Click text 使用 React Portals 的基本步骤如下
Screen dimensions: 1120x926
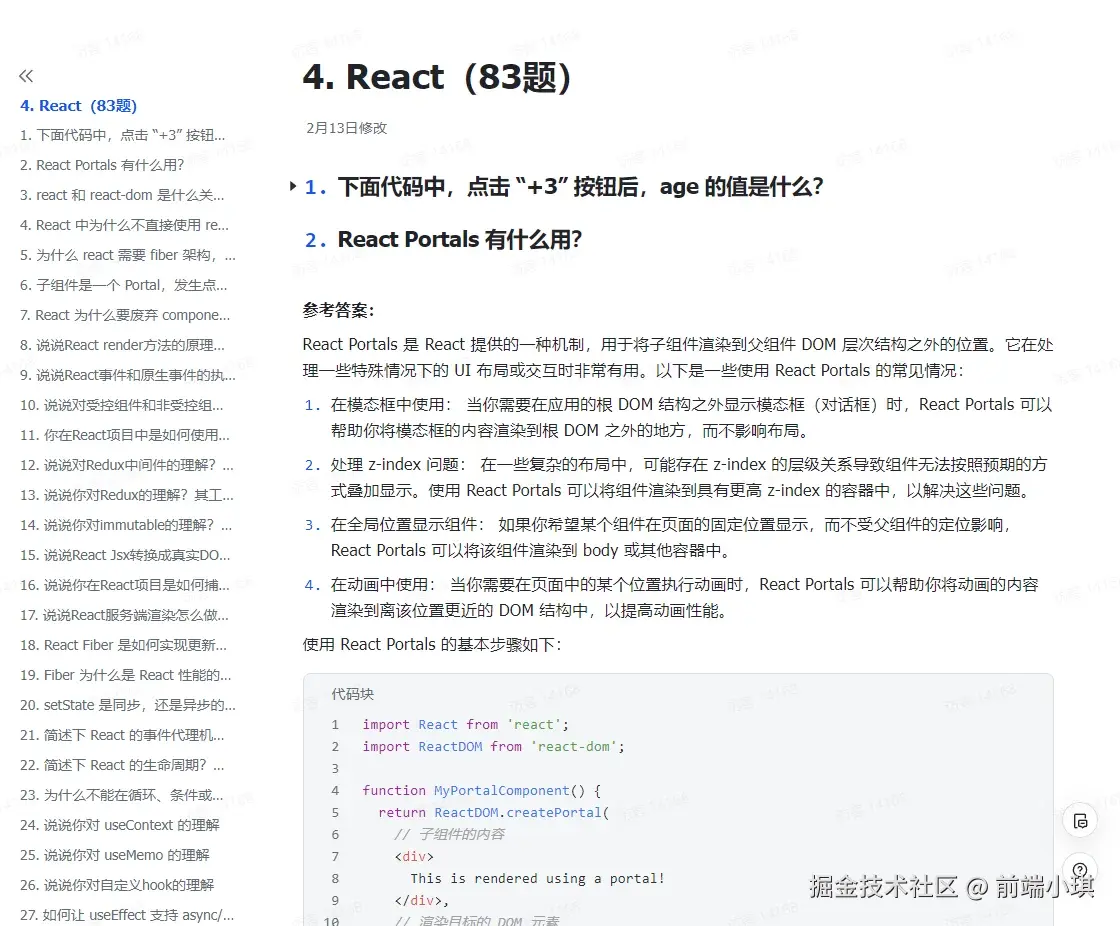(432, 644)
